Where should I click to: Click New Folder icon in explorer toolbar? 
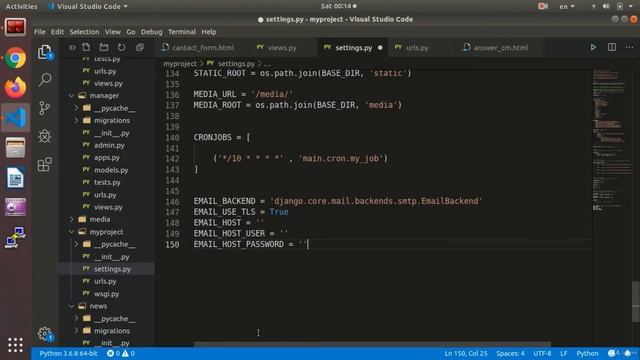(x=104, y=47)
